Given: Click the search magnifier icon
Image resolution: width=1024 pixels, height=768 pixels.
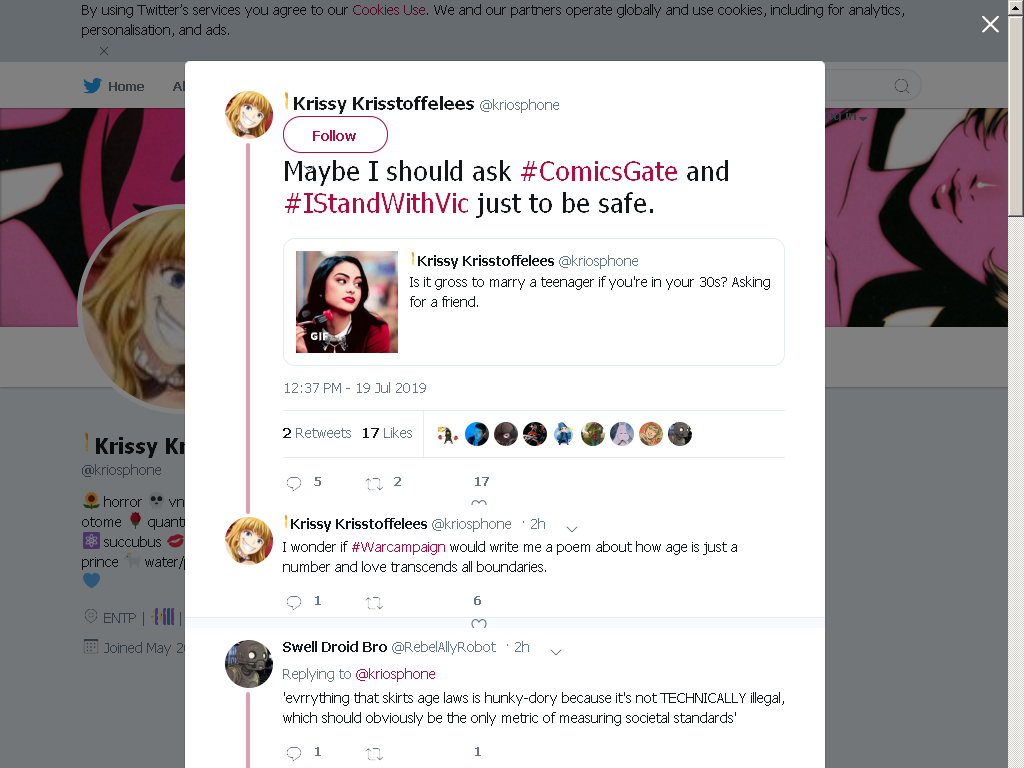Looking at the screenshot, I should (x=901, y=86).
